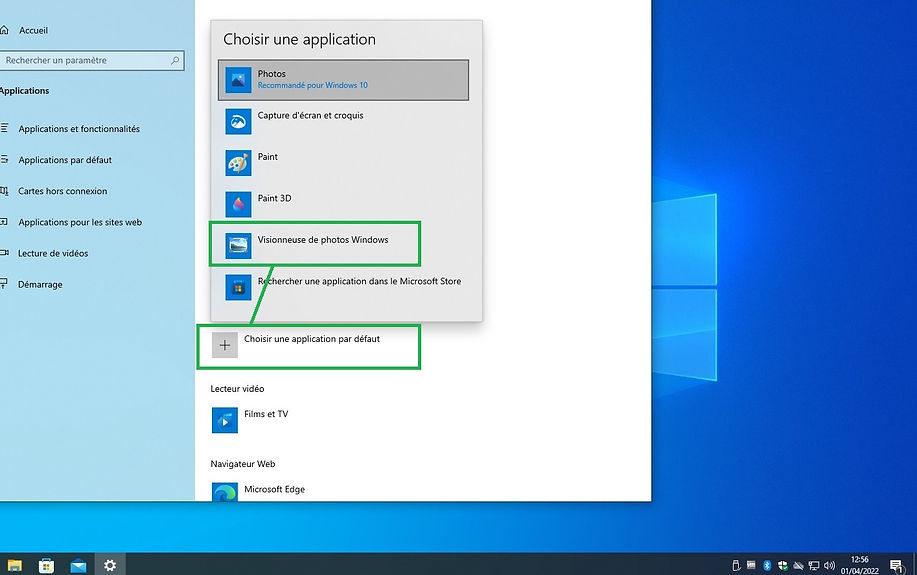
Task: Click the Microsoft Store icon in list
Action: pos(238,287)
